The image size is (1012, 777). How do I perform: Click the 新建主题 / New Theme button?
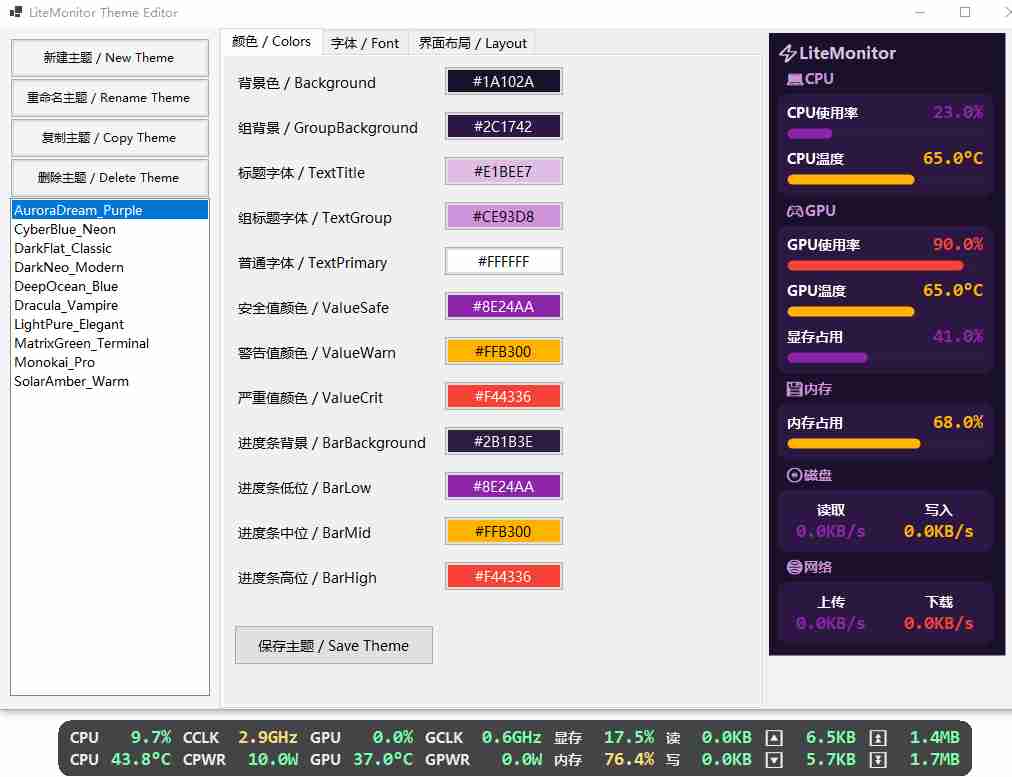pos(109,57)
